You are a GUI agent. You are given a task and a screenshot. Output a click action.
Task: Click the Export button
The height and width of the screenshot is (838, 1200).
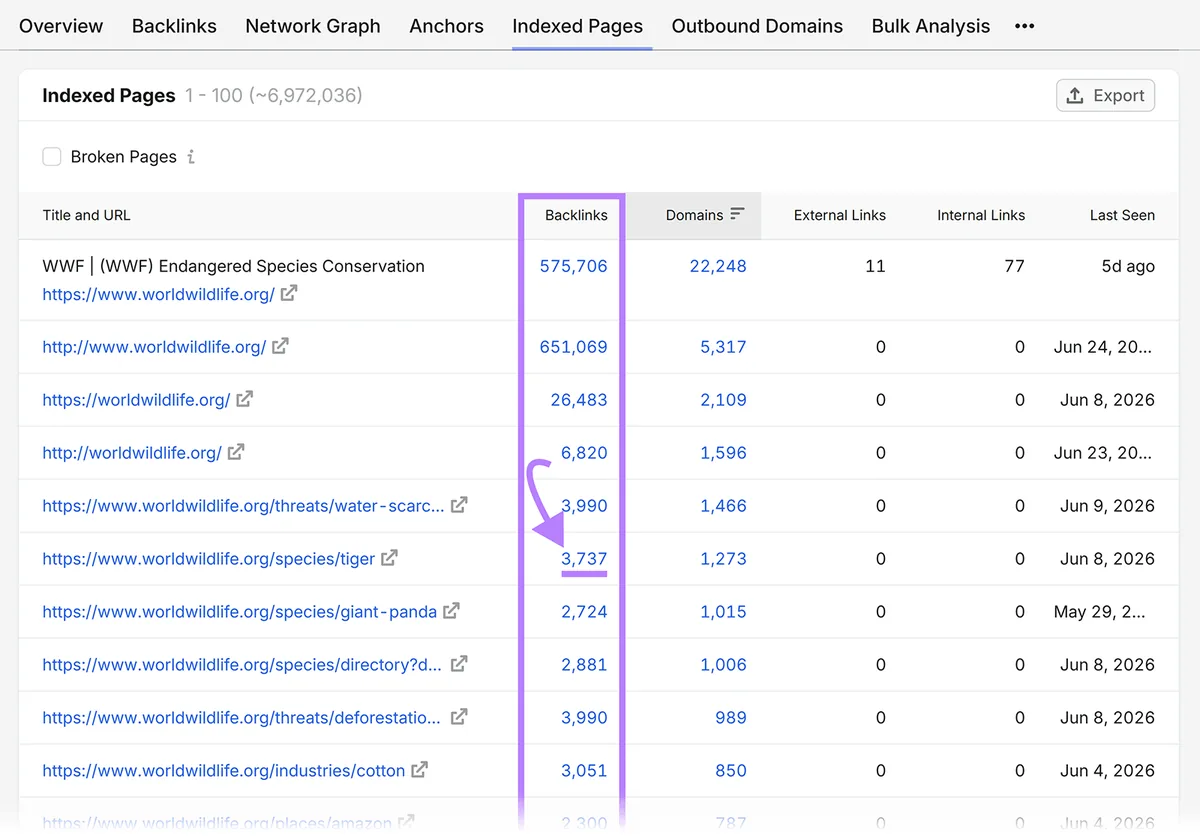[x=1105, y=96]
